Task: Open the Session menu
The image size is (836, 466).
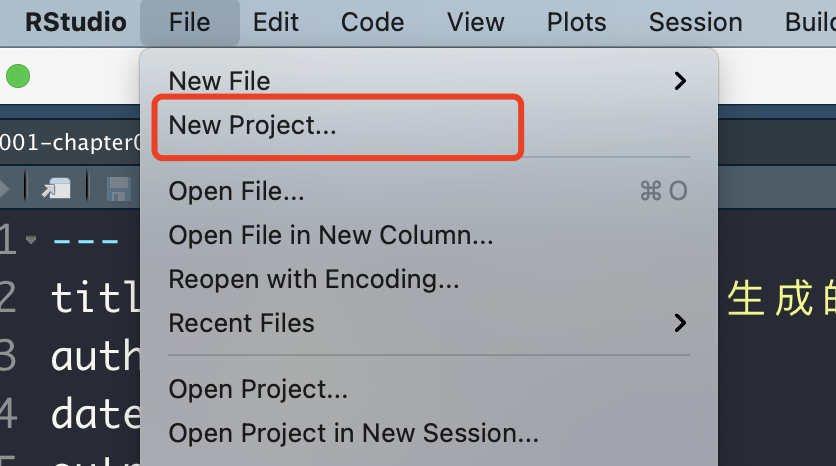Action: click(x=695, y=22)
